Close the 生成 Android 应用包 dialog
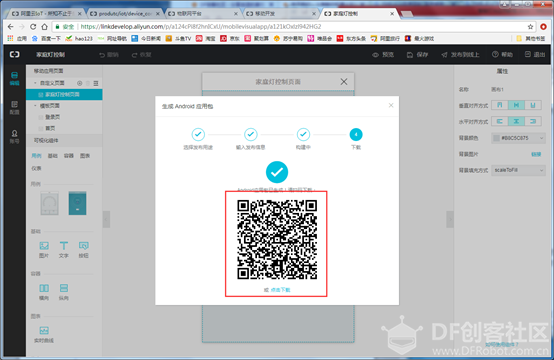The height and width of the screenshot is (360, 554). 391,105
